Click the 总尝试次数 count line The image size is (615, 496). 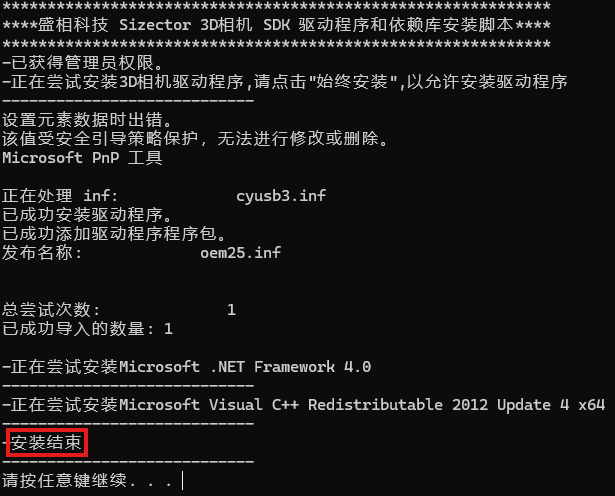click(119, 310)
